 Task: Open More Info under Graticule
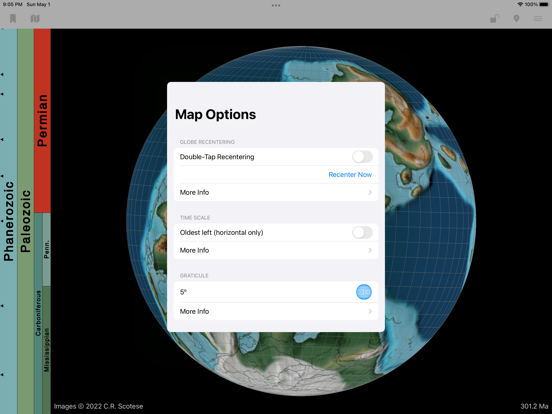(x=276, y=311)
